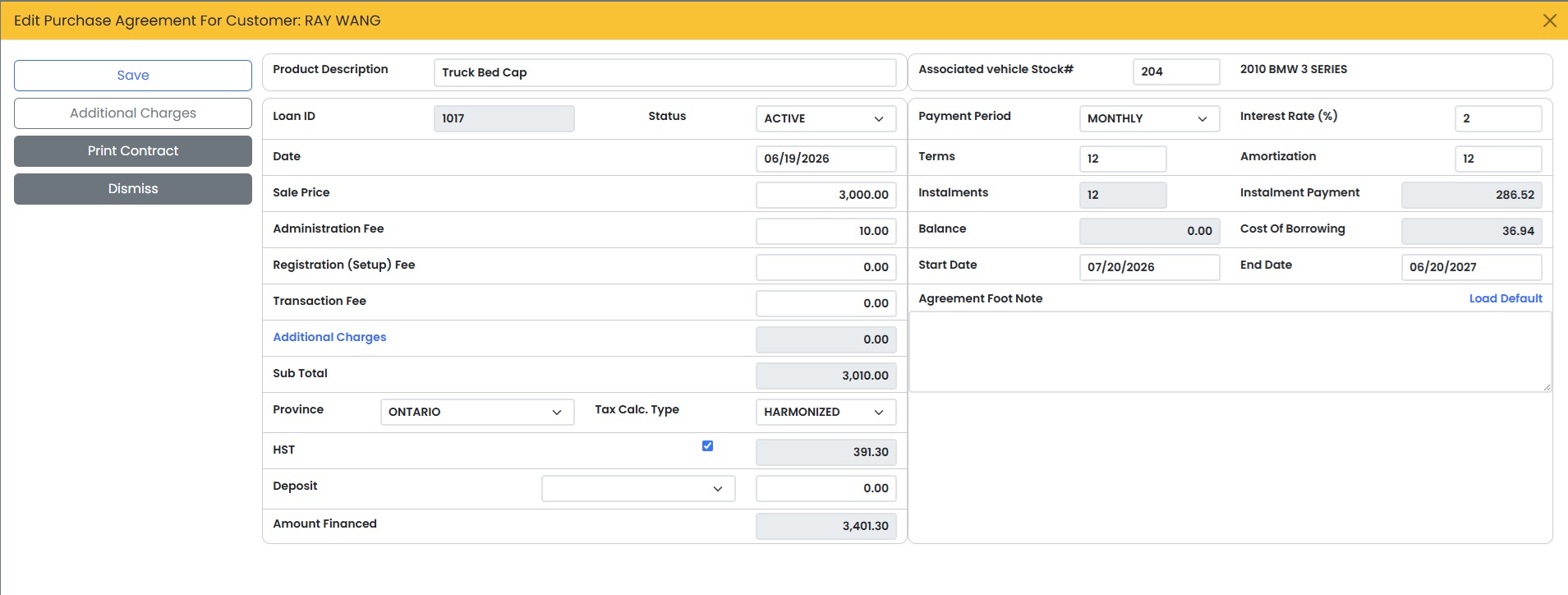Click the Amortization field
This screenshot has height=595, width=1568.
(x=1498, y=159)
